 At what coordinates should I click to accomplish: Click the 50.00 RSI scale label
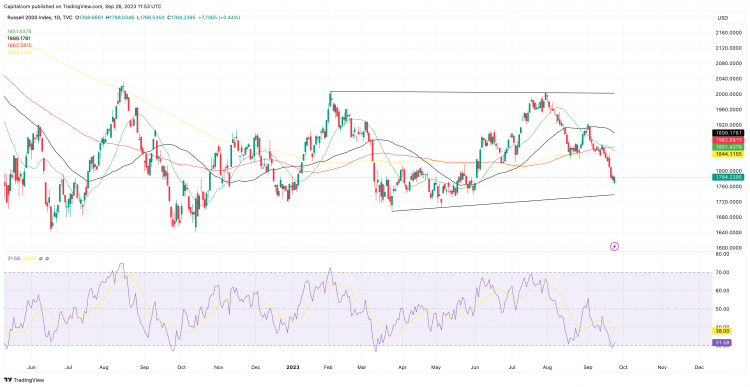pyautogui.click(x=722, y=309)
